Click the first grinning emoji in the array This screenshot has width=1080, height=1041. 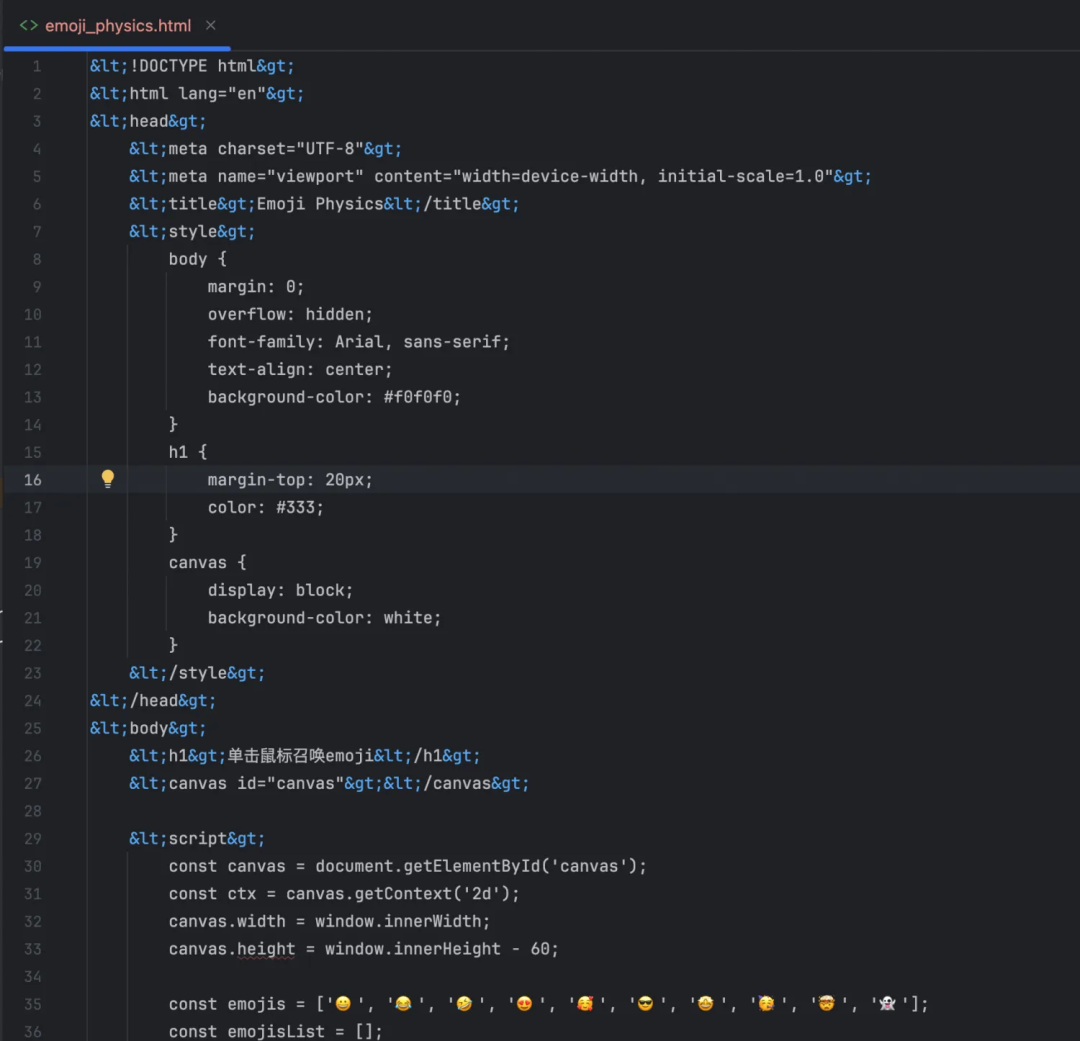pos(344,1004)
